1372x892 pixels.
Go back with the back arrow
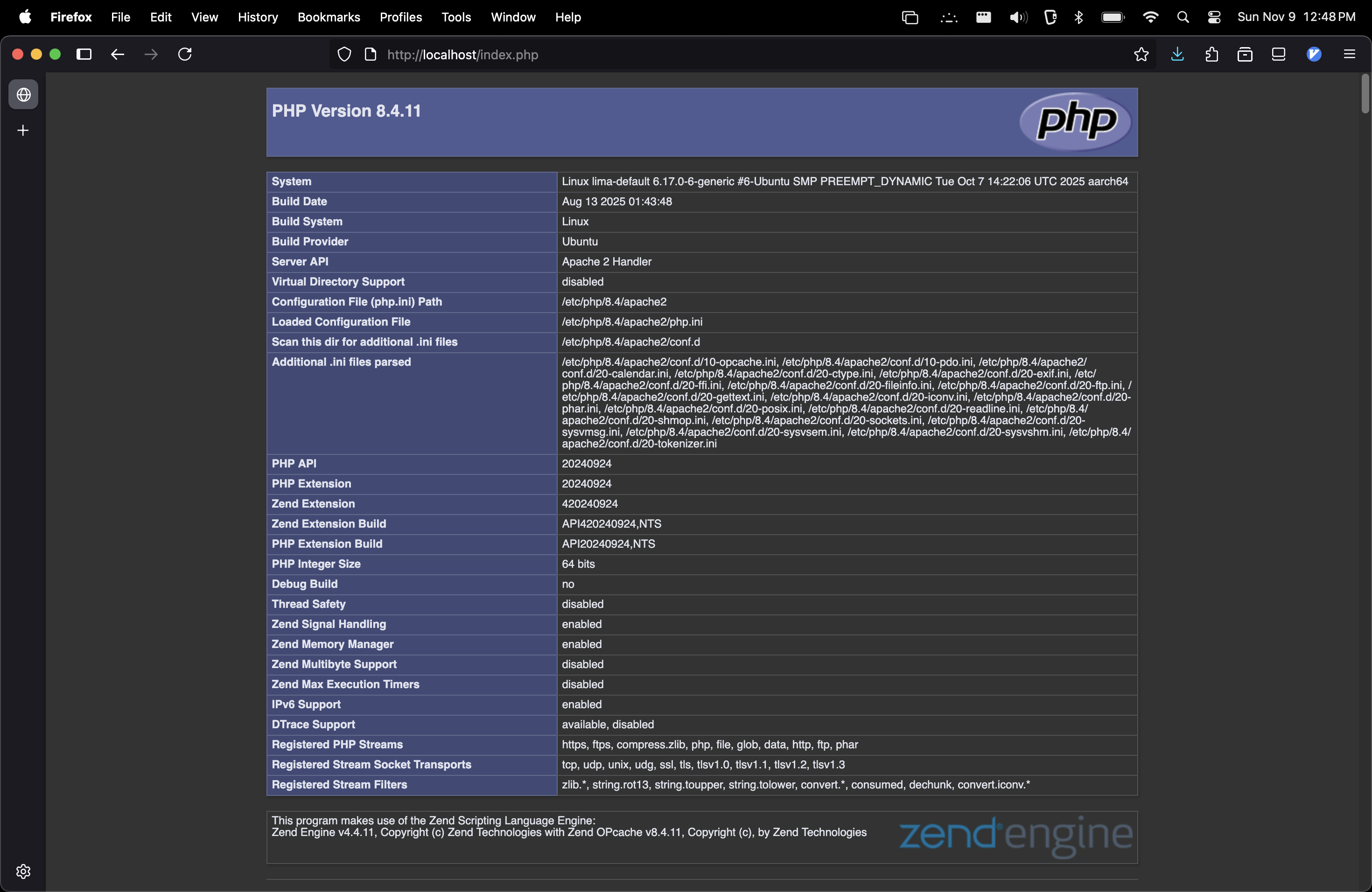118,54
